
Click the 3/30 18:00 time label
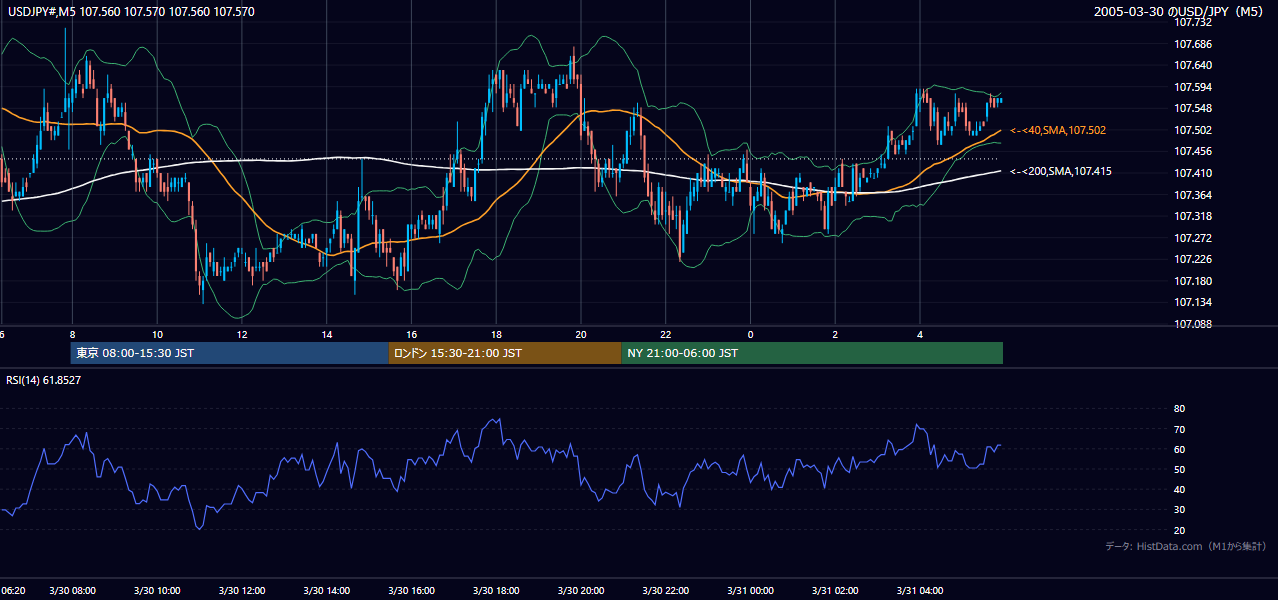tap(496, 591)
